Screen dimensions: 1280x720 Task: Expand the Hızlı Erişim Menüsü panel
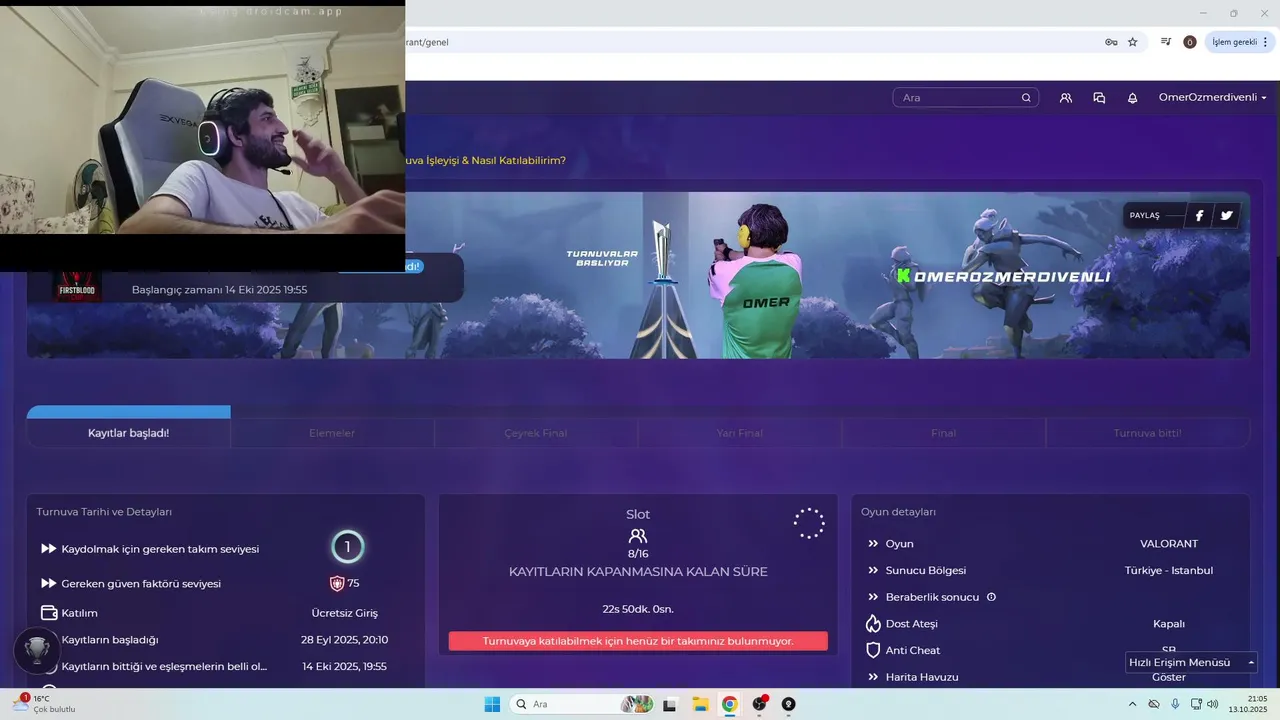tap(1190, 662)
